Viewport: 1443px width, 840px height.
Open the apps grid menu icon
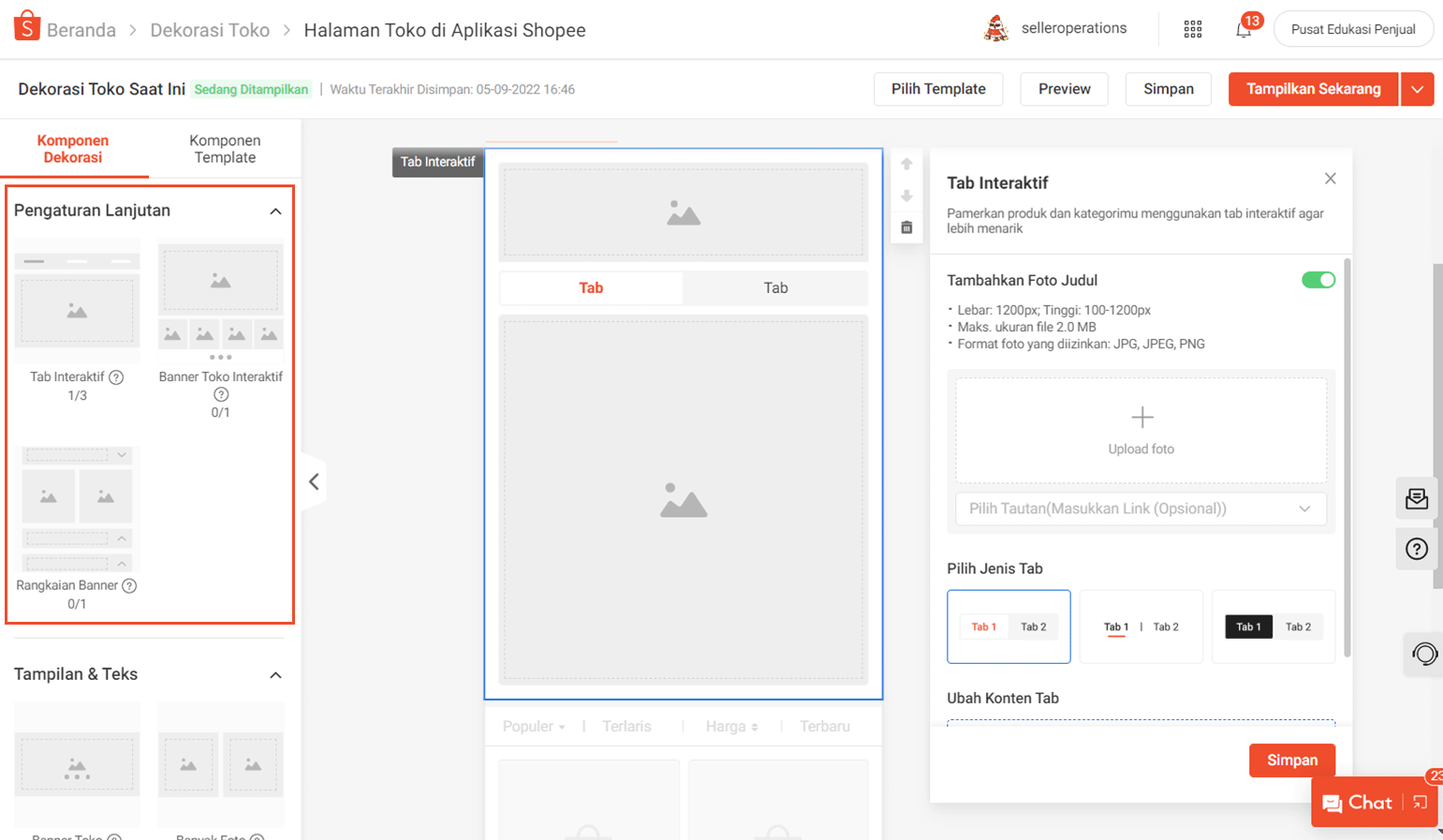click(1192, 29)
